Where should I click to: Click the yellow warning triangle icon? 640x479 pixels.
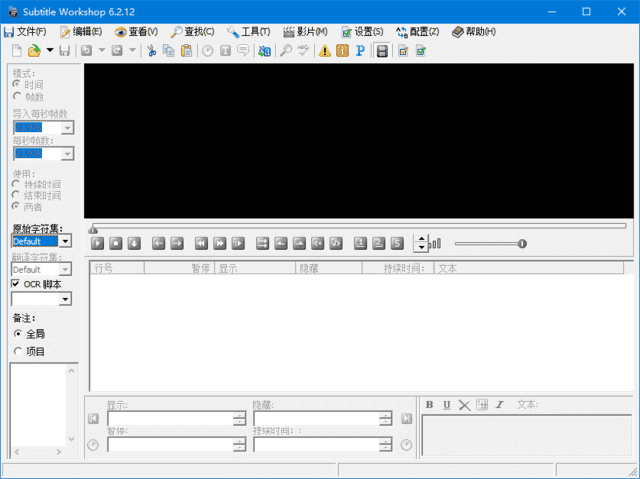pos(325,51)
